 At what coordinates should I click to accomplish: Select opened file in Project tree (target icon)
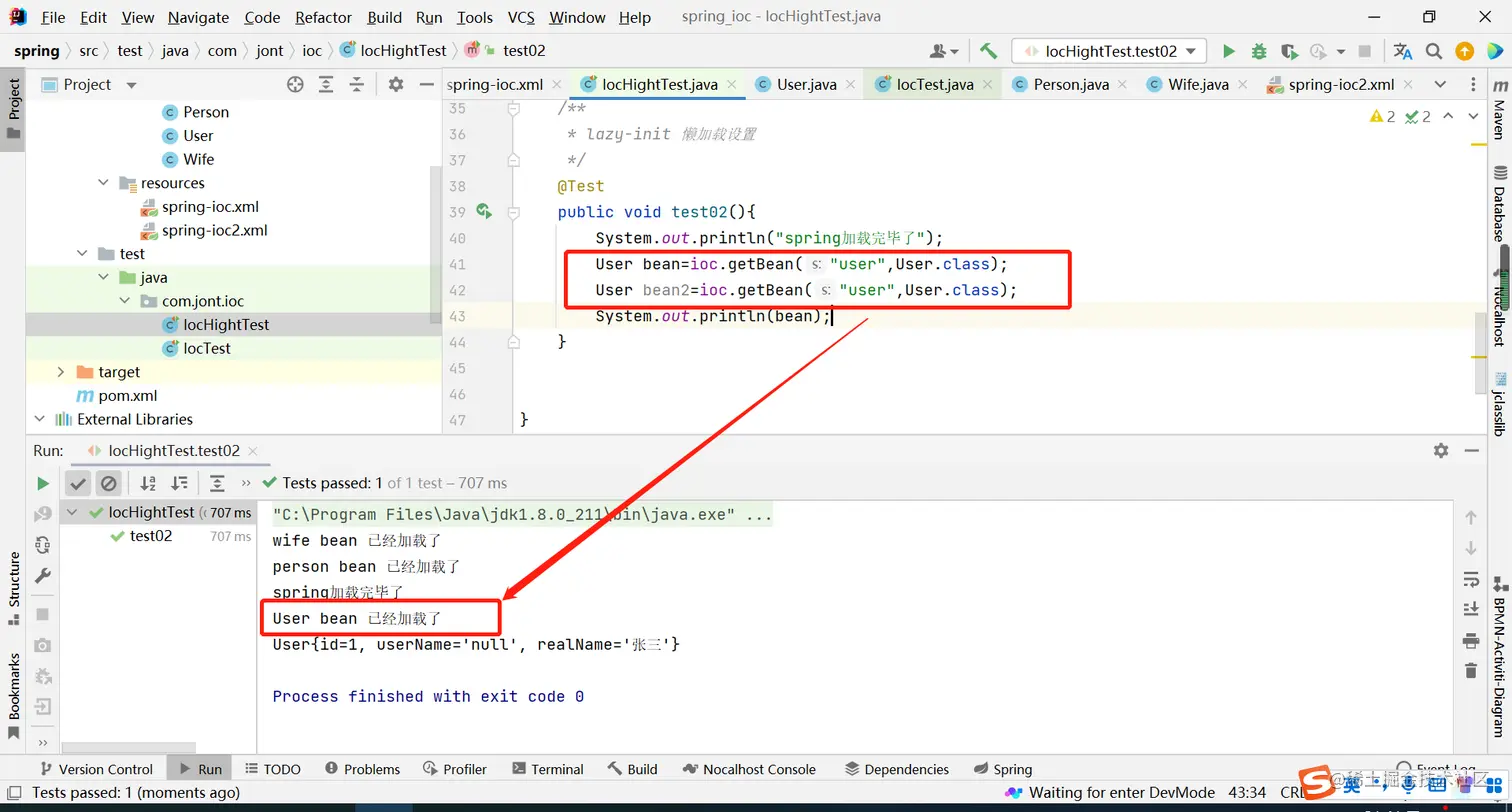(x=295, y=85)
